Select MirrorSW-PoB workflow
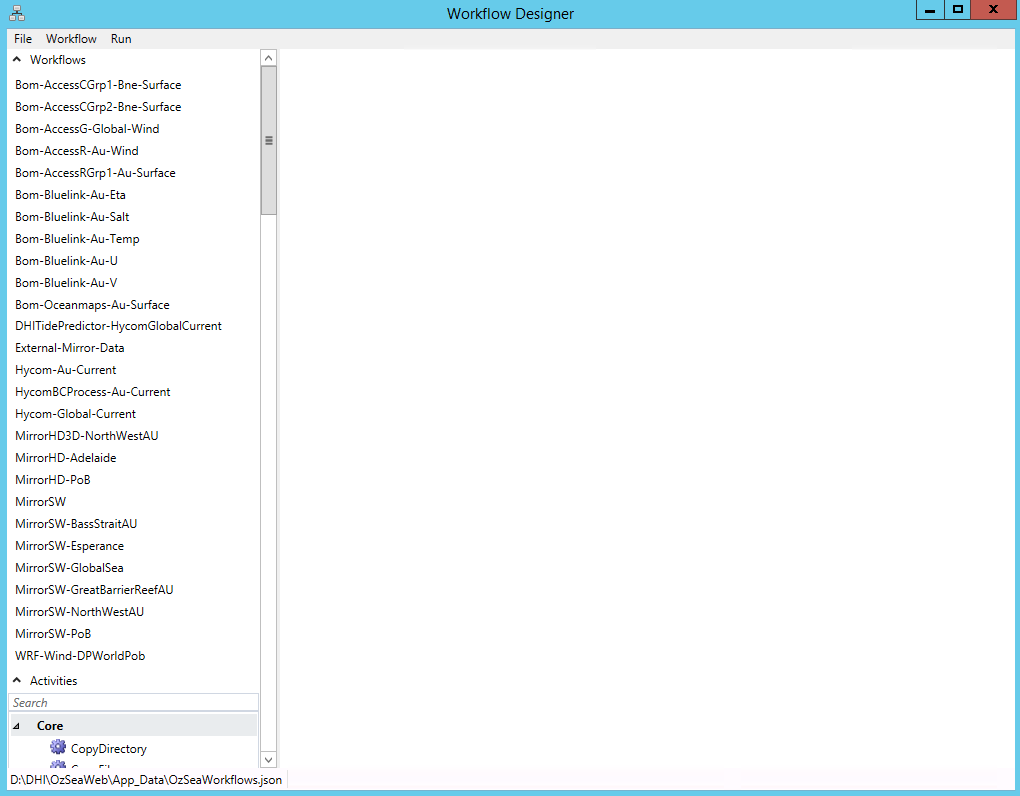Image resolution: width=1020 pixels, height=796 pixels. pyautogui.click(x=53, y=634)
